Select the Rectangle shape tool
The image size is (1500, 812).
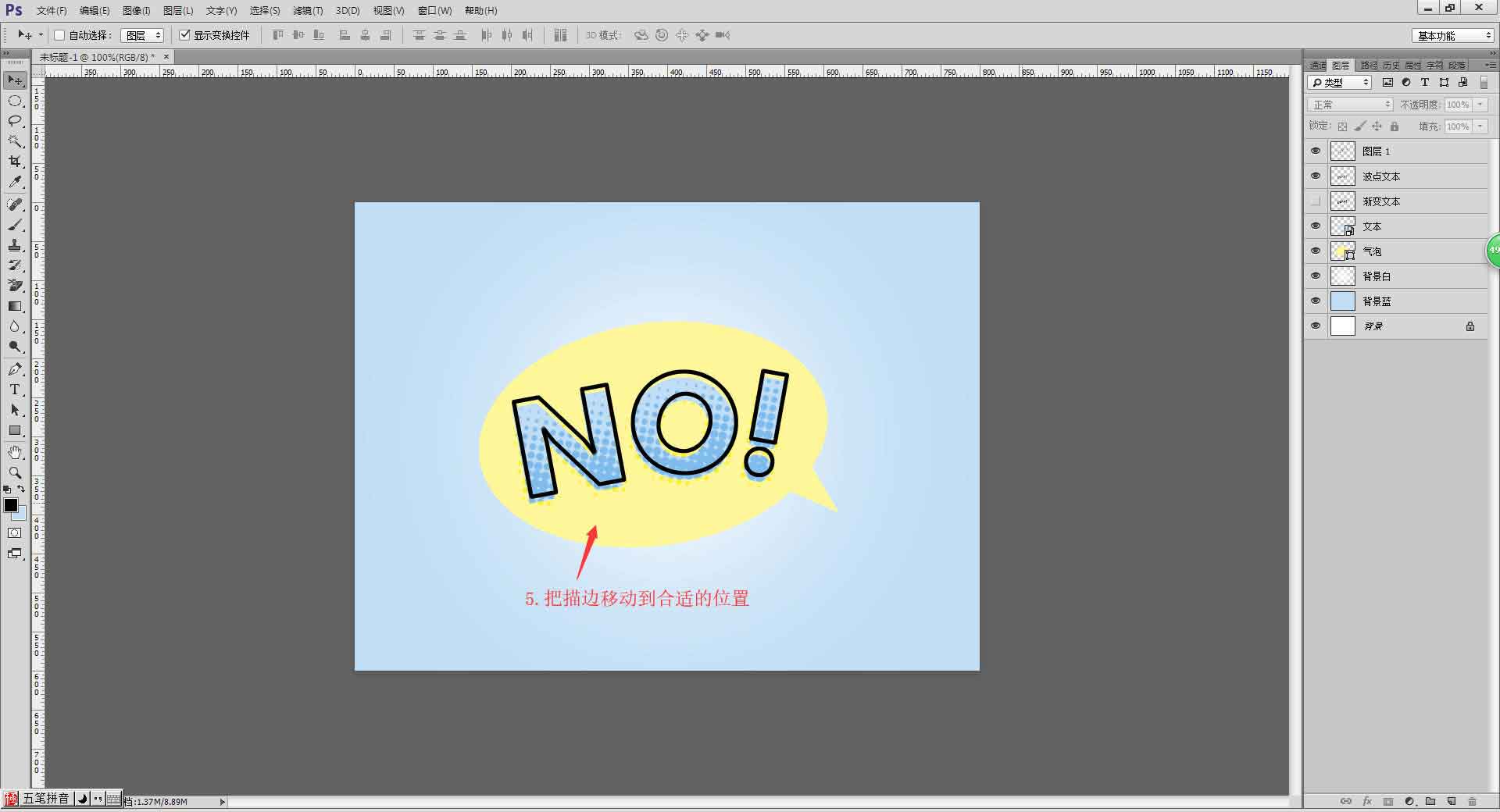tap(15, 430)
